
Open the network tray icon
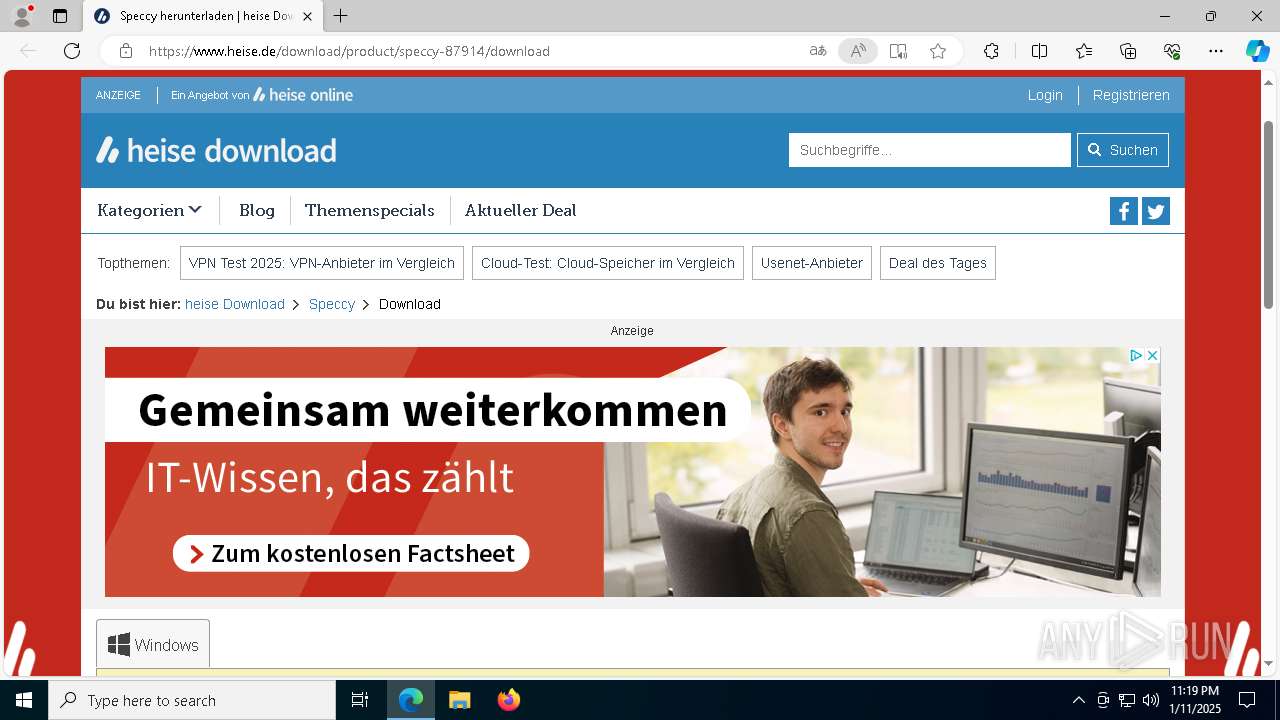[1126, 700]
